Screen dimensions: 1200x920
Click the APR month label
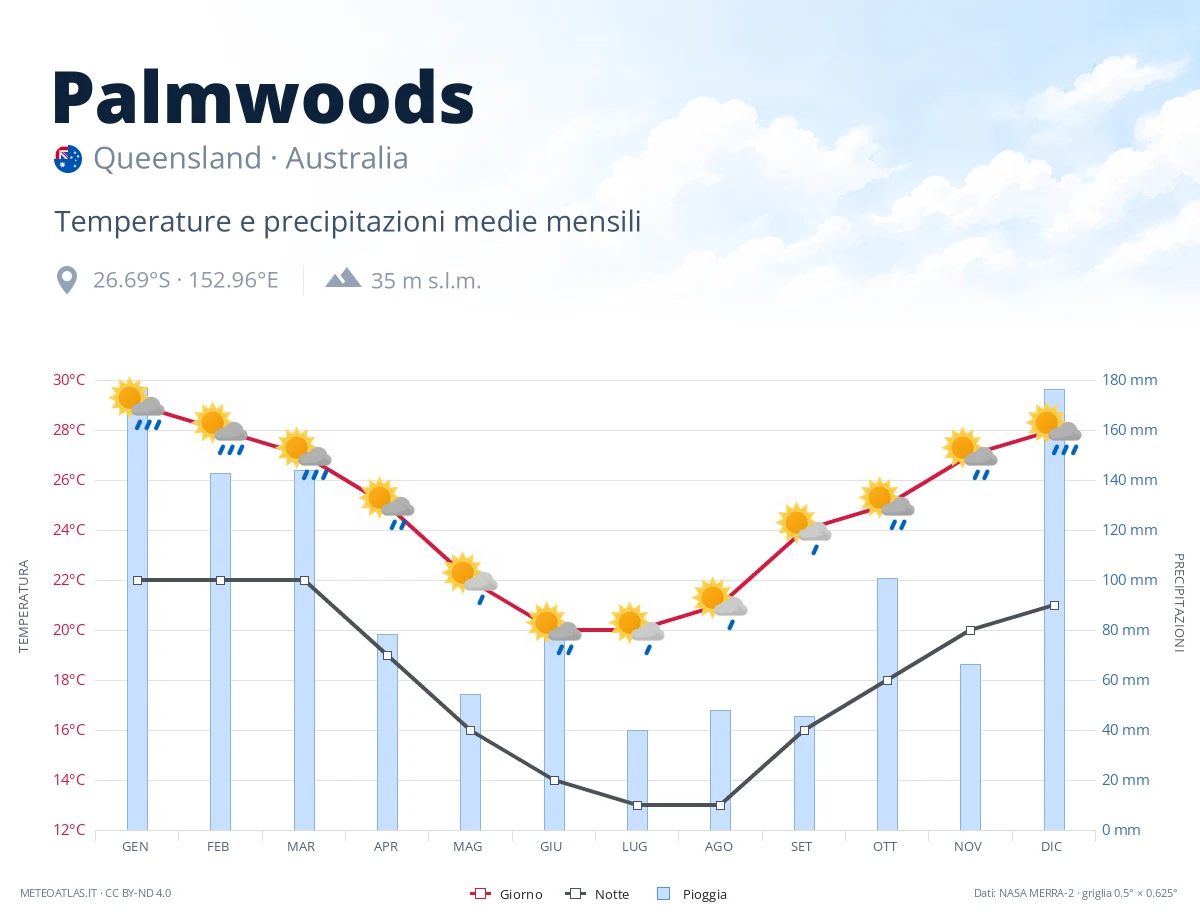click(x=386, y=846)
